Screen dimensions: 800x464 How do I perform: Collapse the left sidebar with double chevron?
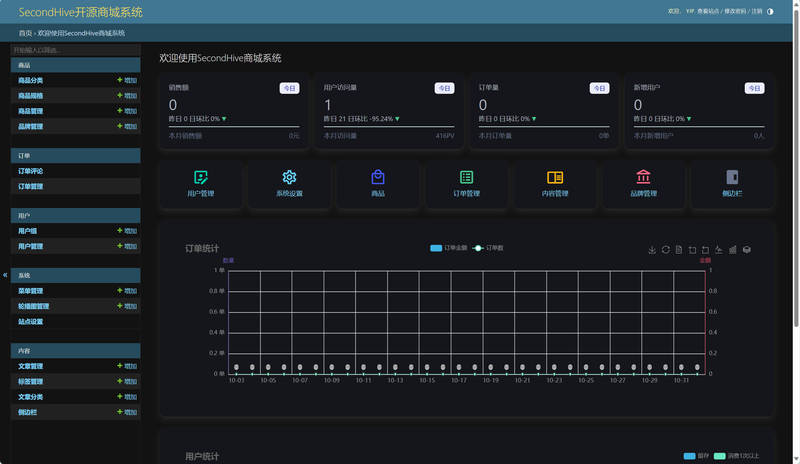pyautogui.click(x=5, y=274)
